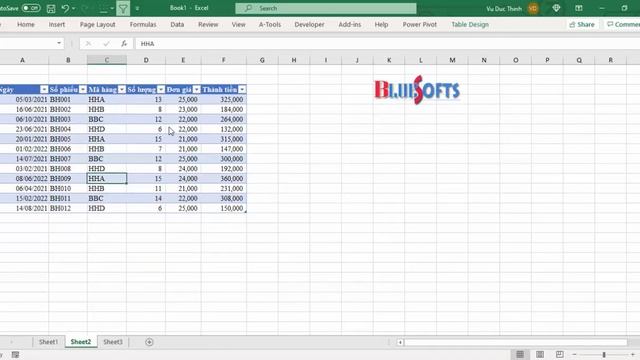Screen dimensions: 640x360
Task: Click the Cancel X icon in formula bar
Action: (x=88, y=44)
